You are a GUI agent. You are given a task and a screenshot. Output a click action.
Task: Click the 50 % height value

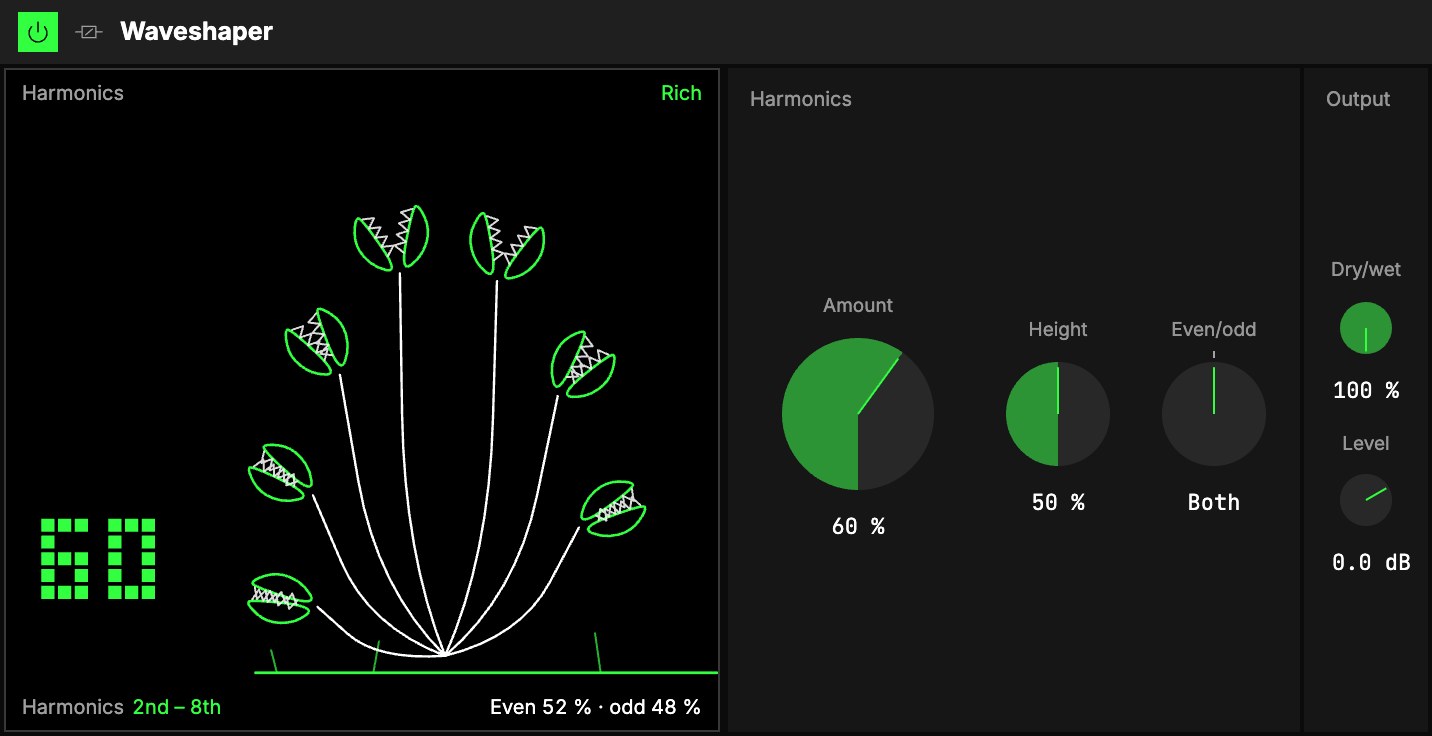[x=1058, y=502]
